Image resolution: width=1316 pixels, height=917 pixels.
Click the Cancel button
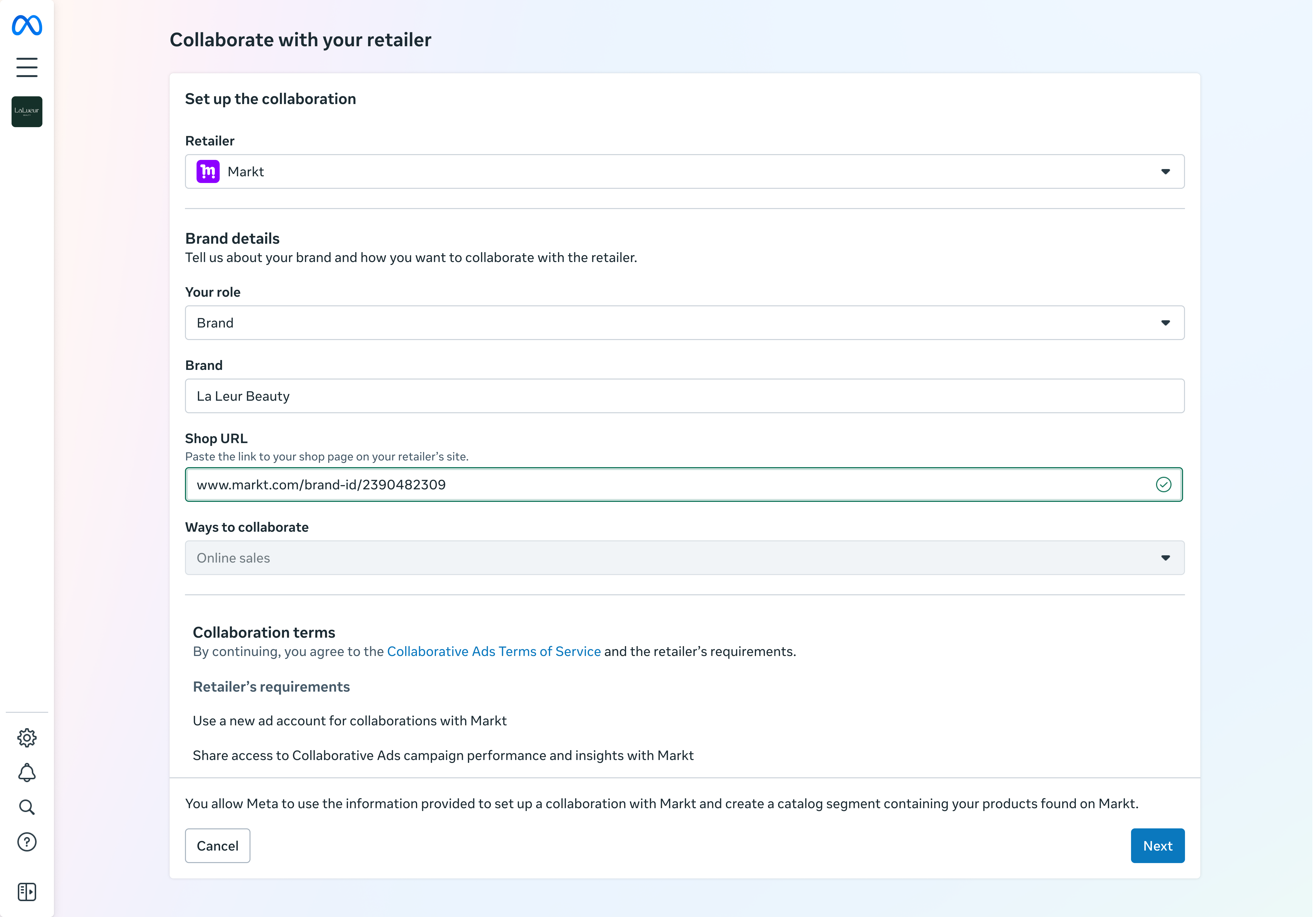[218, 846]
